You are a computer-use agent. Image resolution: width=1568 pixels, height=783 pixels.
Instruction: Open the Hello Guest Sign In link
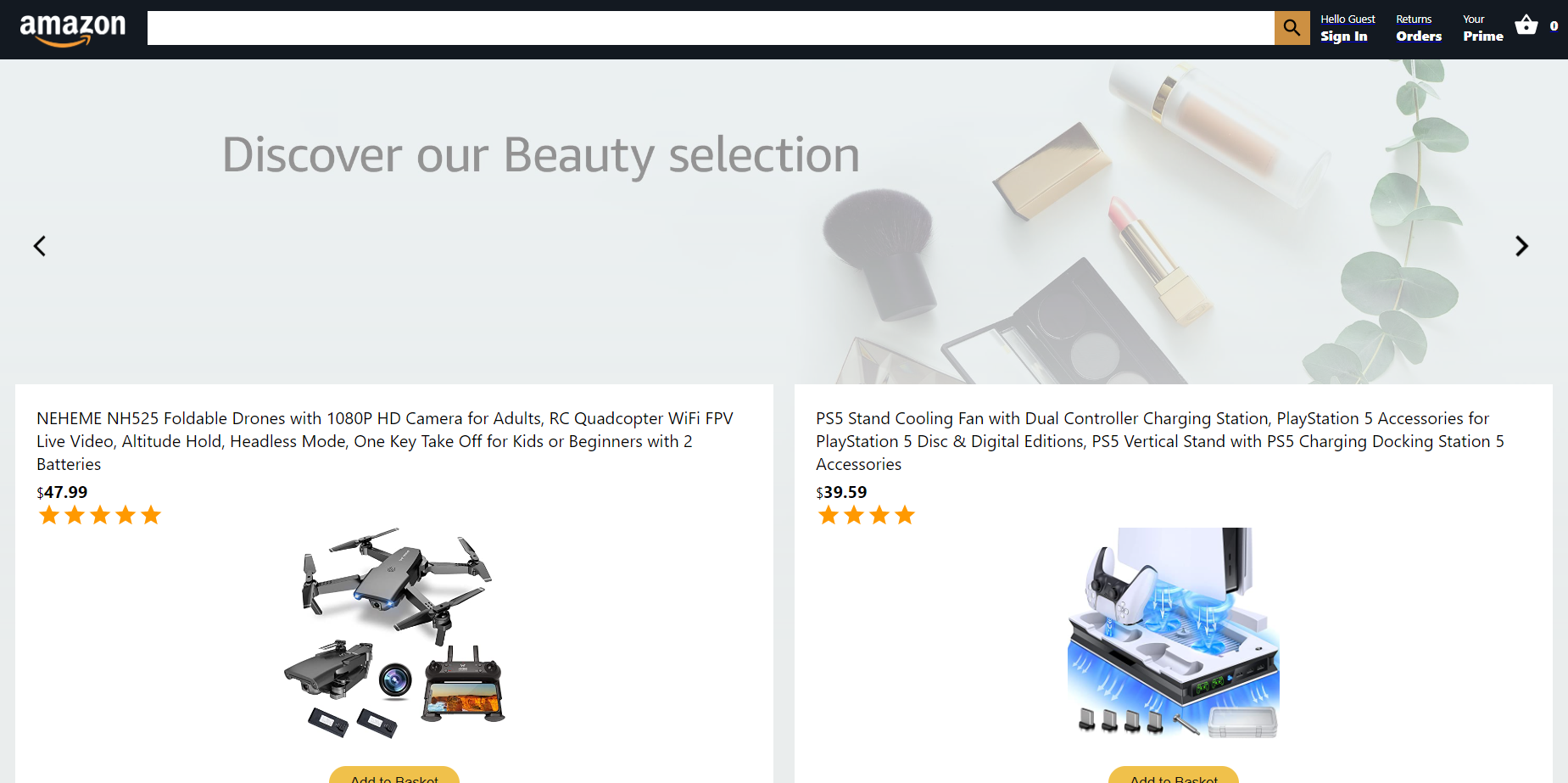tap(1348, 28)
